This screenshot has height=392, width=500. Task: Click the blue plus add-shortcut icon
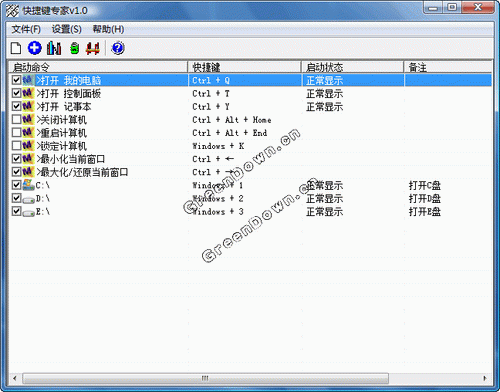(35, 48)
